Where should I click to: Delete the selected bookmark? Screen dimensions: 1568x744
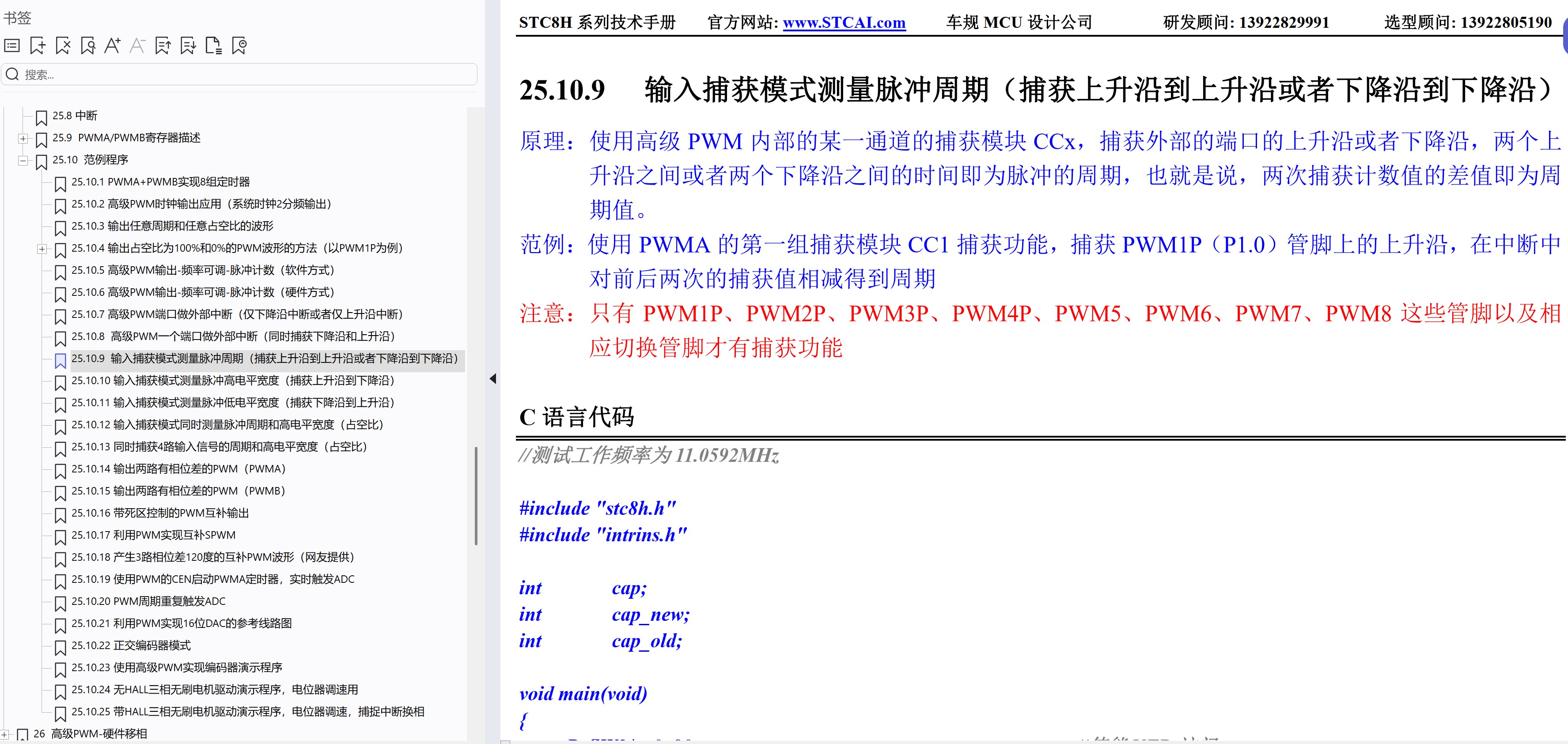[63, 45]
